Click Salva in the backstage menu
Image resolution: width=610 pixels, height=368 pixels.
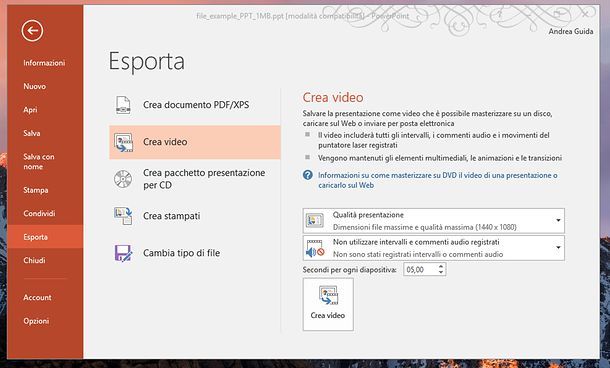tap(32, 133)
